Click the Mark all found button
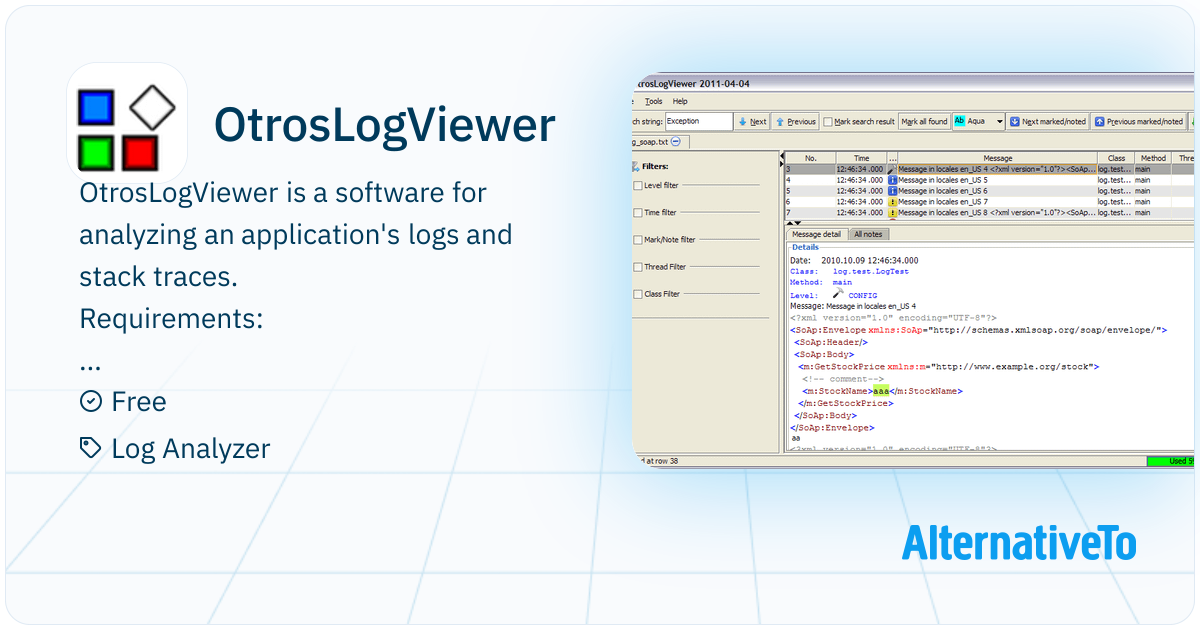This screenshot has height=630, width=1200. tap(924, 121)
